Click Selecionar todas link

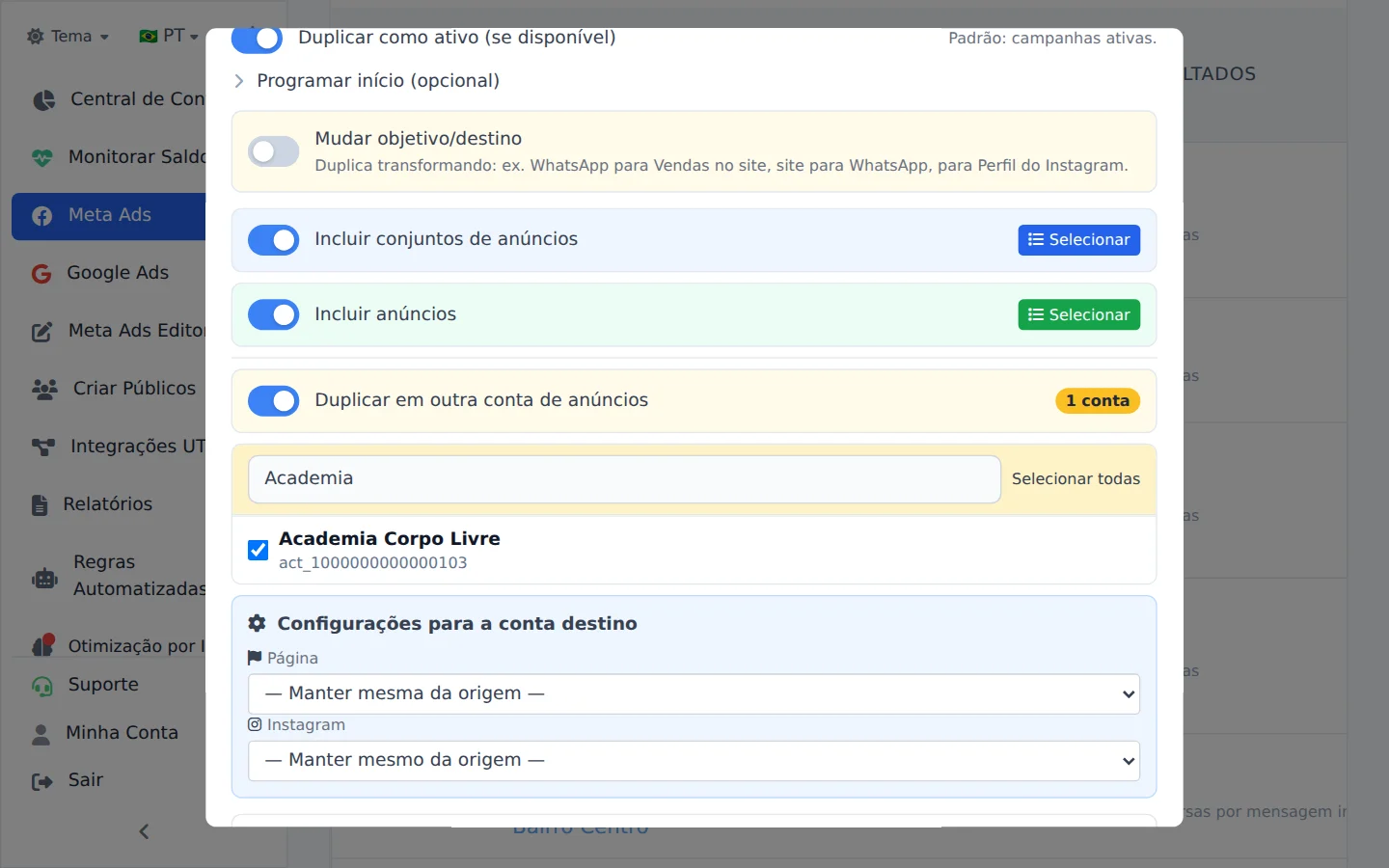pos(1076,479)
